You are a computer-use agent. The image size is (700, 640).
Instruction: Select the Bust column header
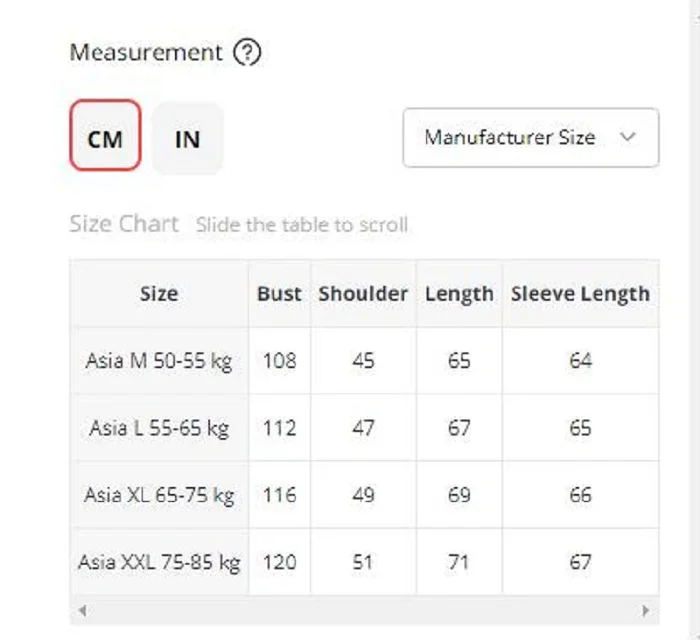pyautogui.click(x=279, y=293)
